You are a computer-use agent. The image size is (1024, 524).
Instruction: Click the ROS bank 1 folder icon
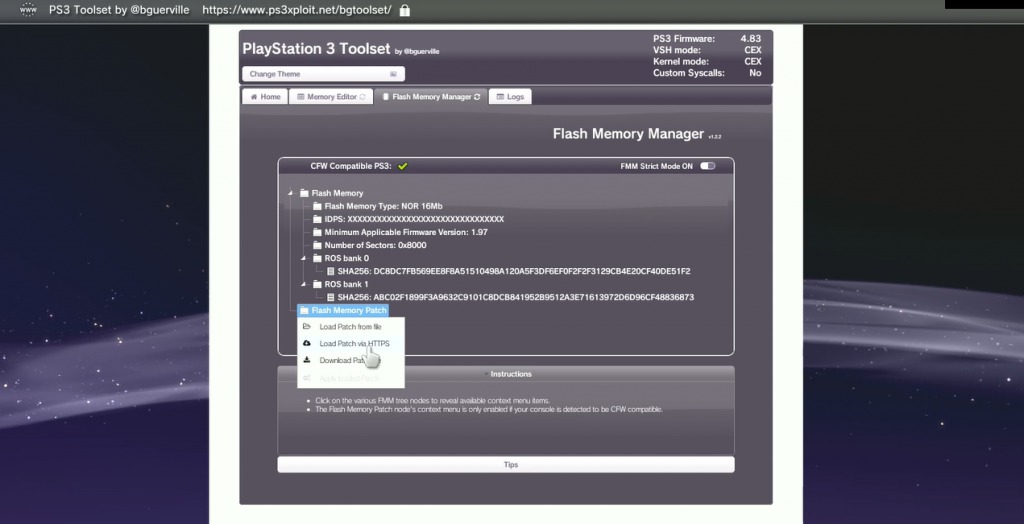point(317,284)
